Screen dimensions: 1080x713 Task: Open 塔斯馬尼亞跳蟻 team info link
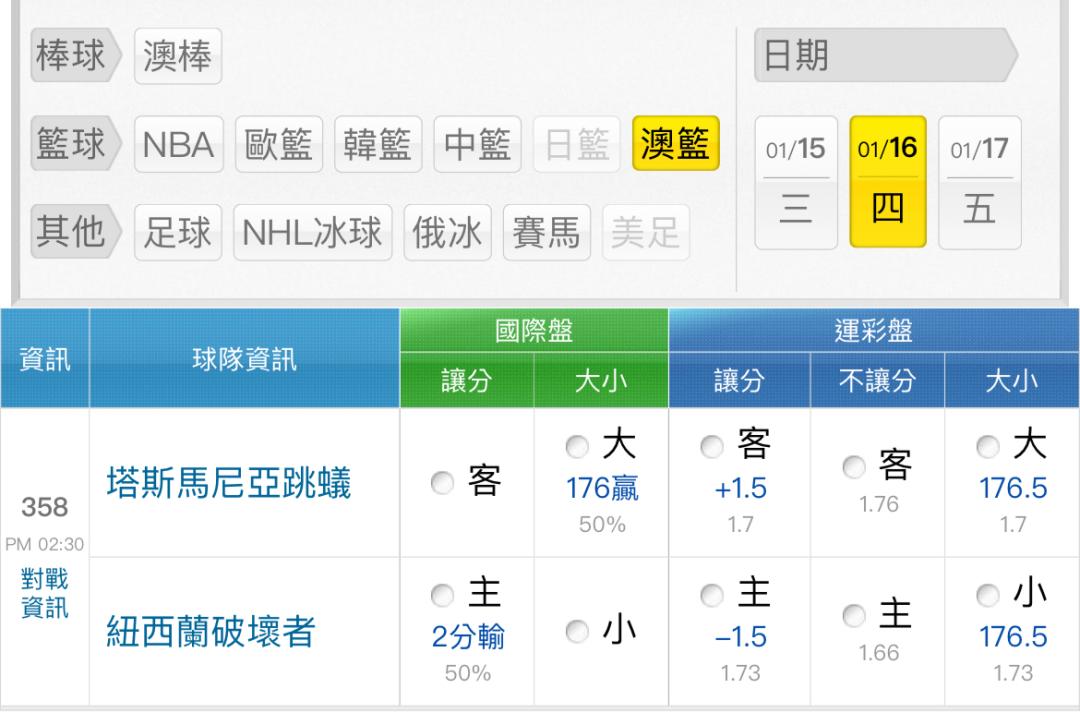click(229, 482)
